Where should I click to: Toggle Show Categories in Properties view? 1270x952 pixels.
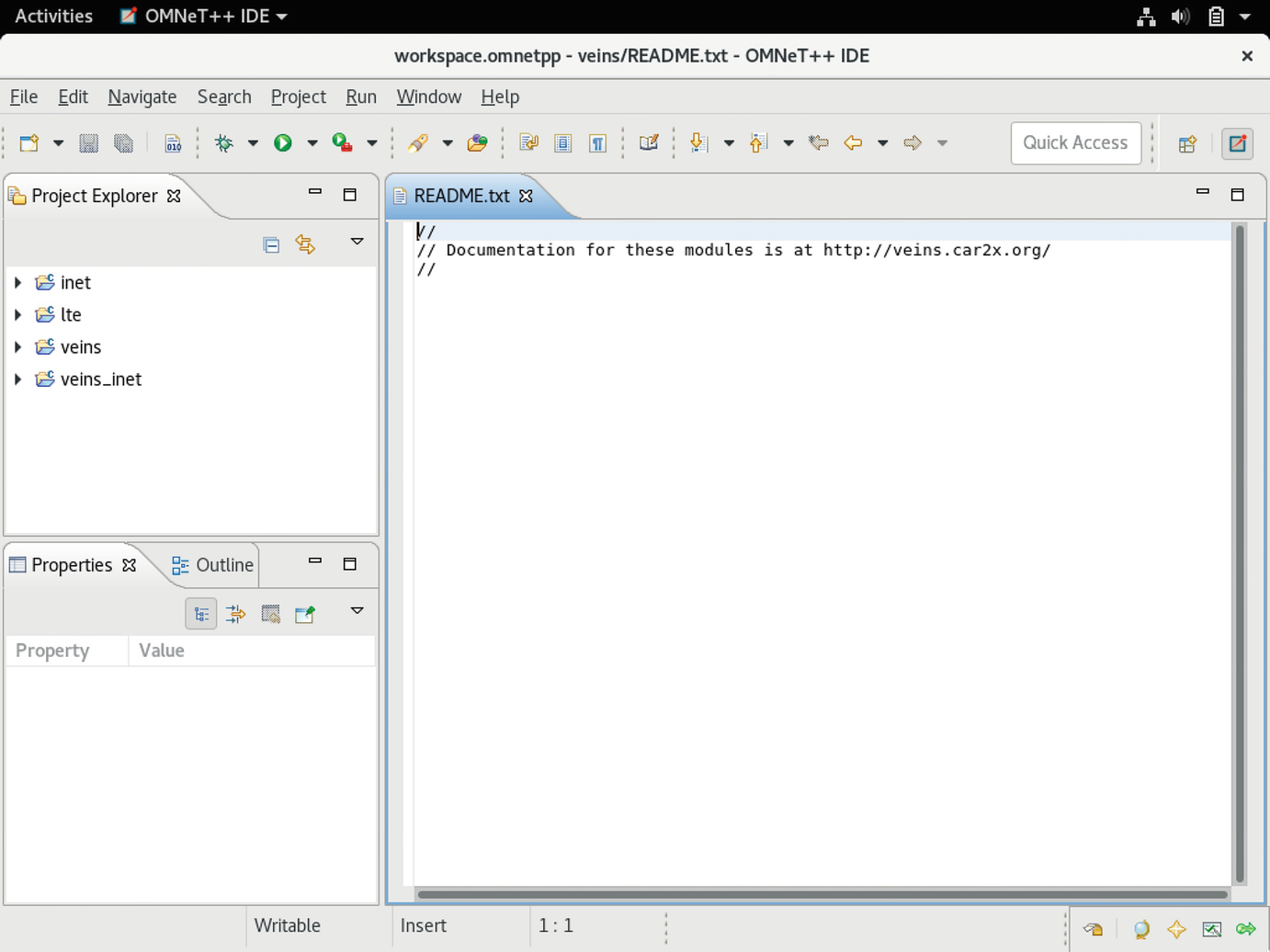(201, 614)
